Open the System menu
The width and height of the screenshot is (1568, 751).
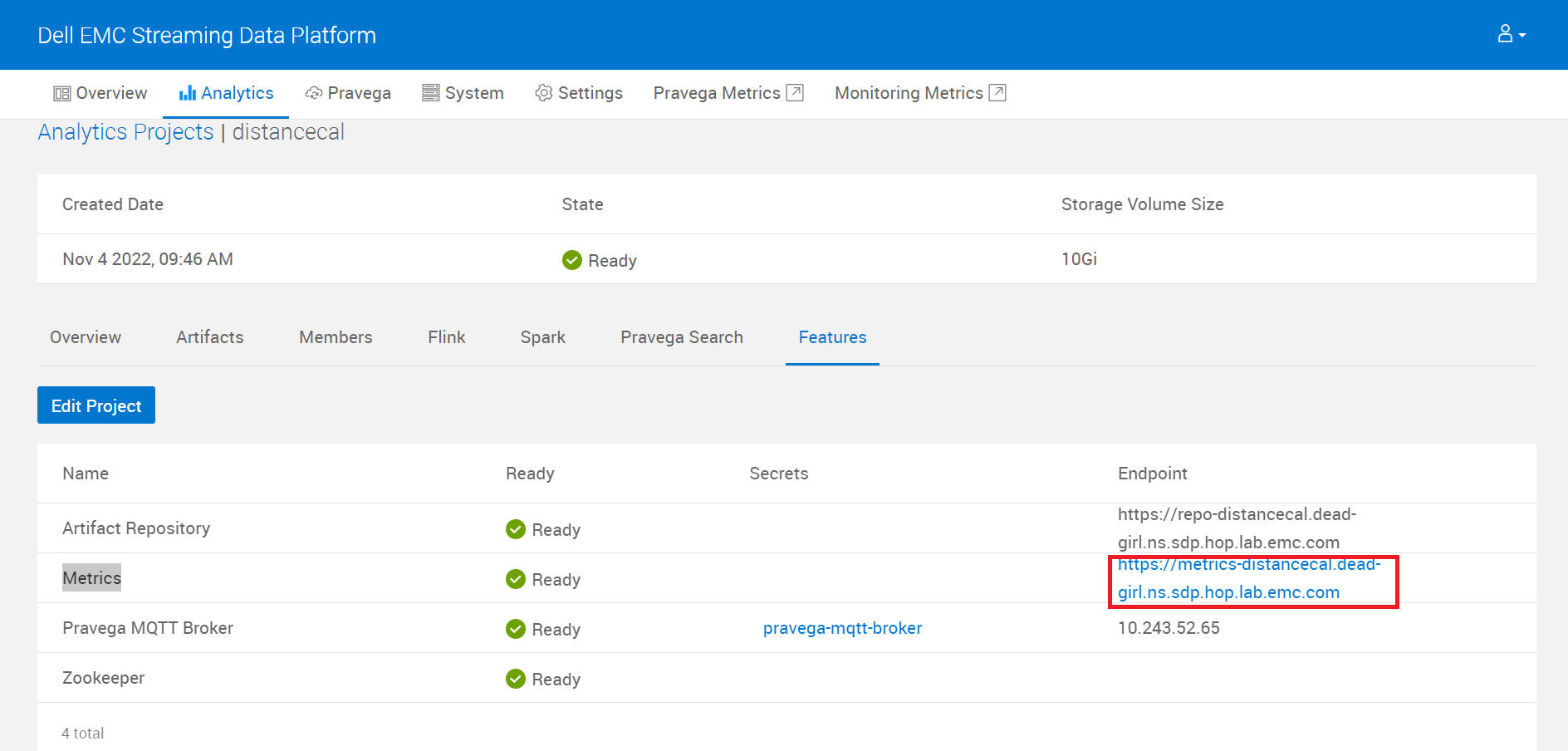(463, 93)
